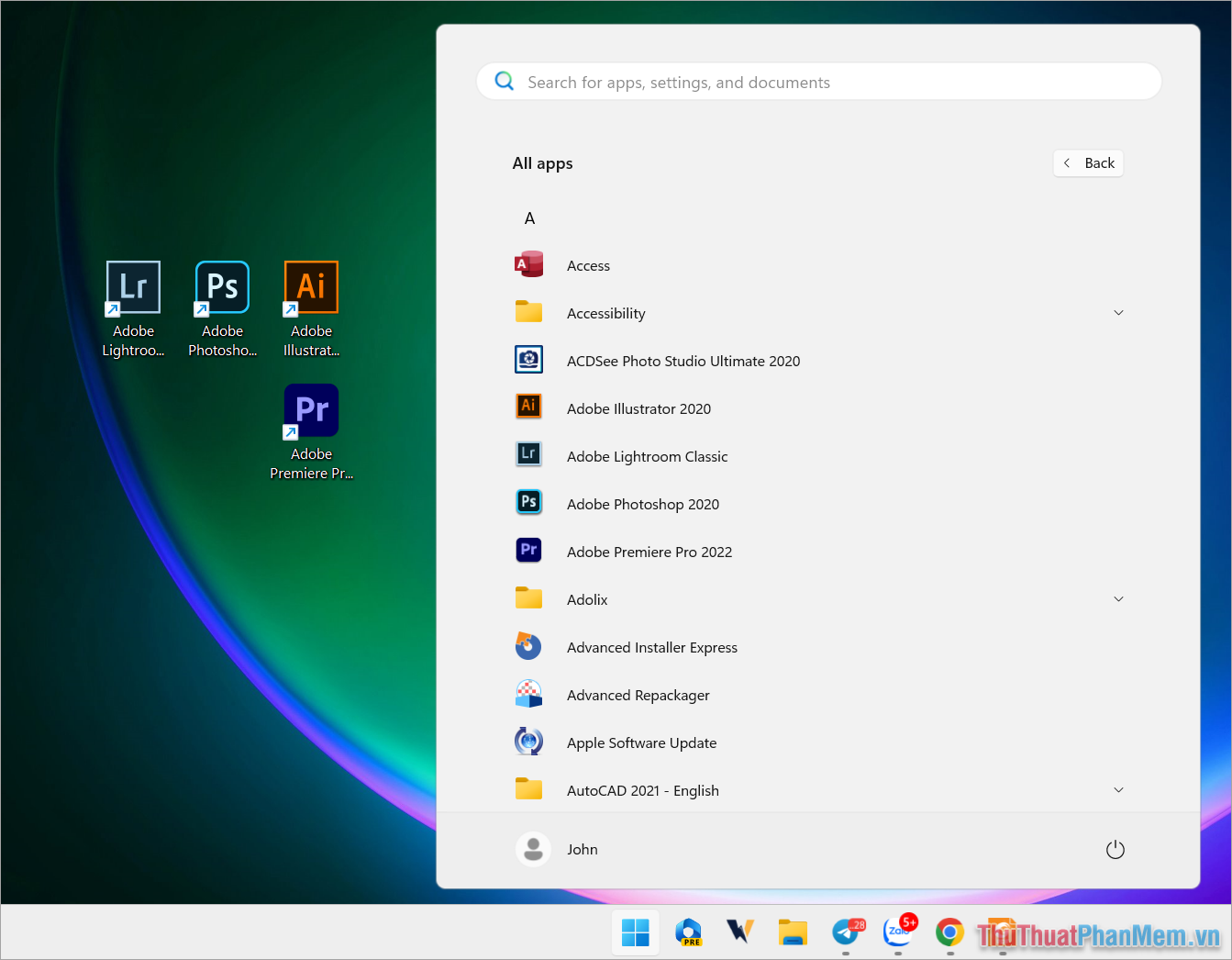Launch Adobe Illustrator 2020
The width and height of the screenshot is (1232, 960).
pos(638,408)
